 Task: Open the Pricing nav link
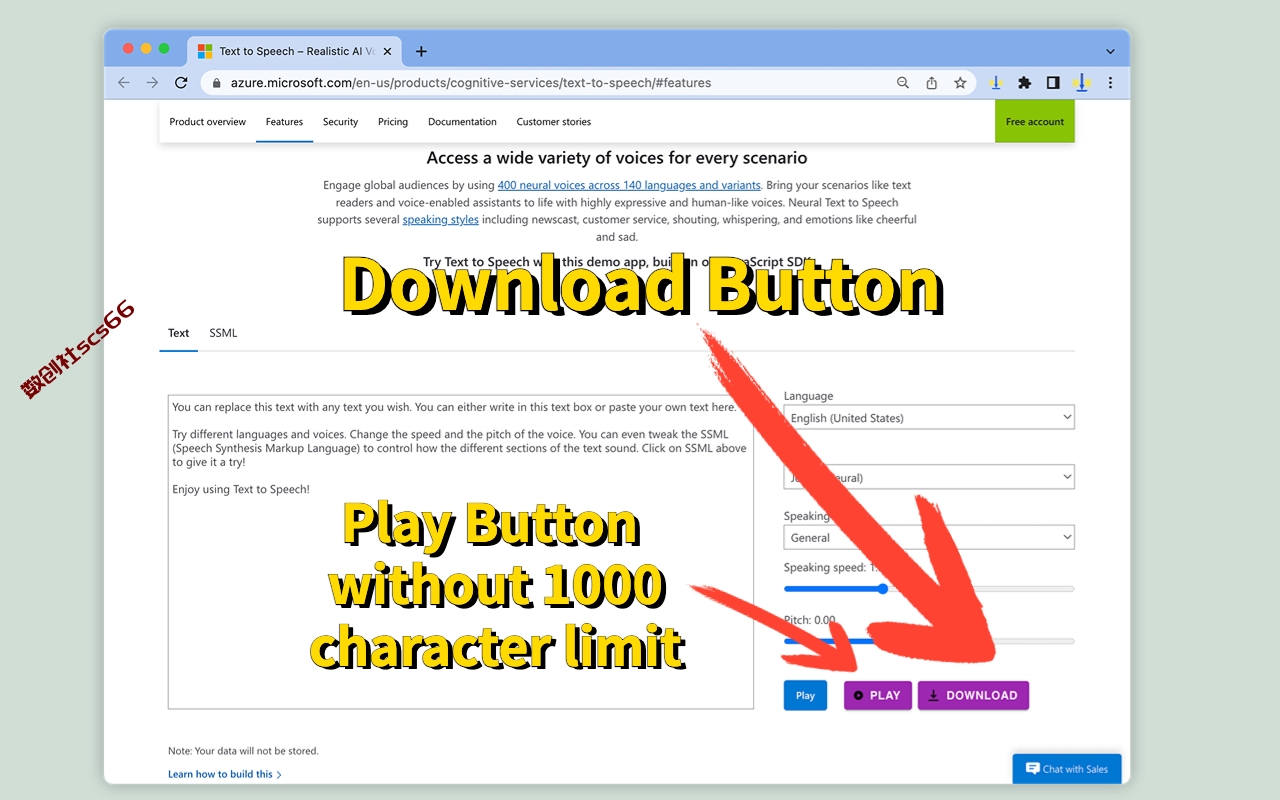[393, 122]
